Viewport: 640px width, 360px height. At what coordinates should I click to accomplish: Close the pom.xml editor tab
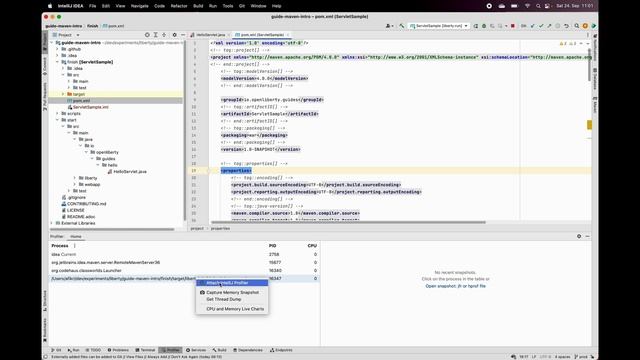[x=288, y=35]
